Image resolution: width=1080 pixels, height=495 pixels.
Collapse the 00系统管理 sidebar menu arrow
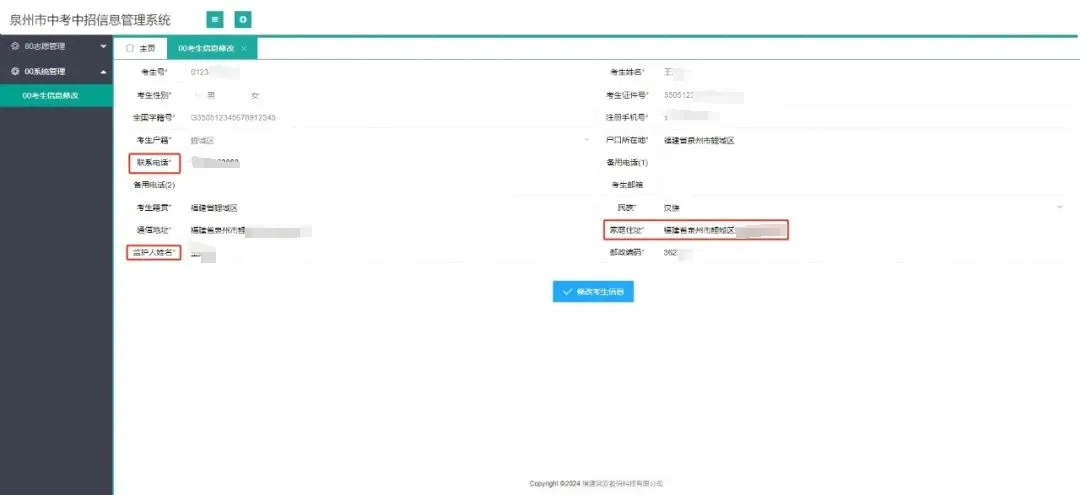click(x=103, y=72)
